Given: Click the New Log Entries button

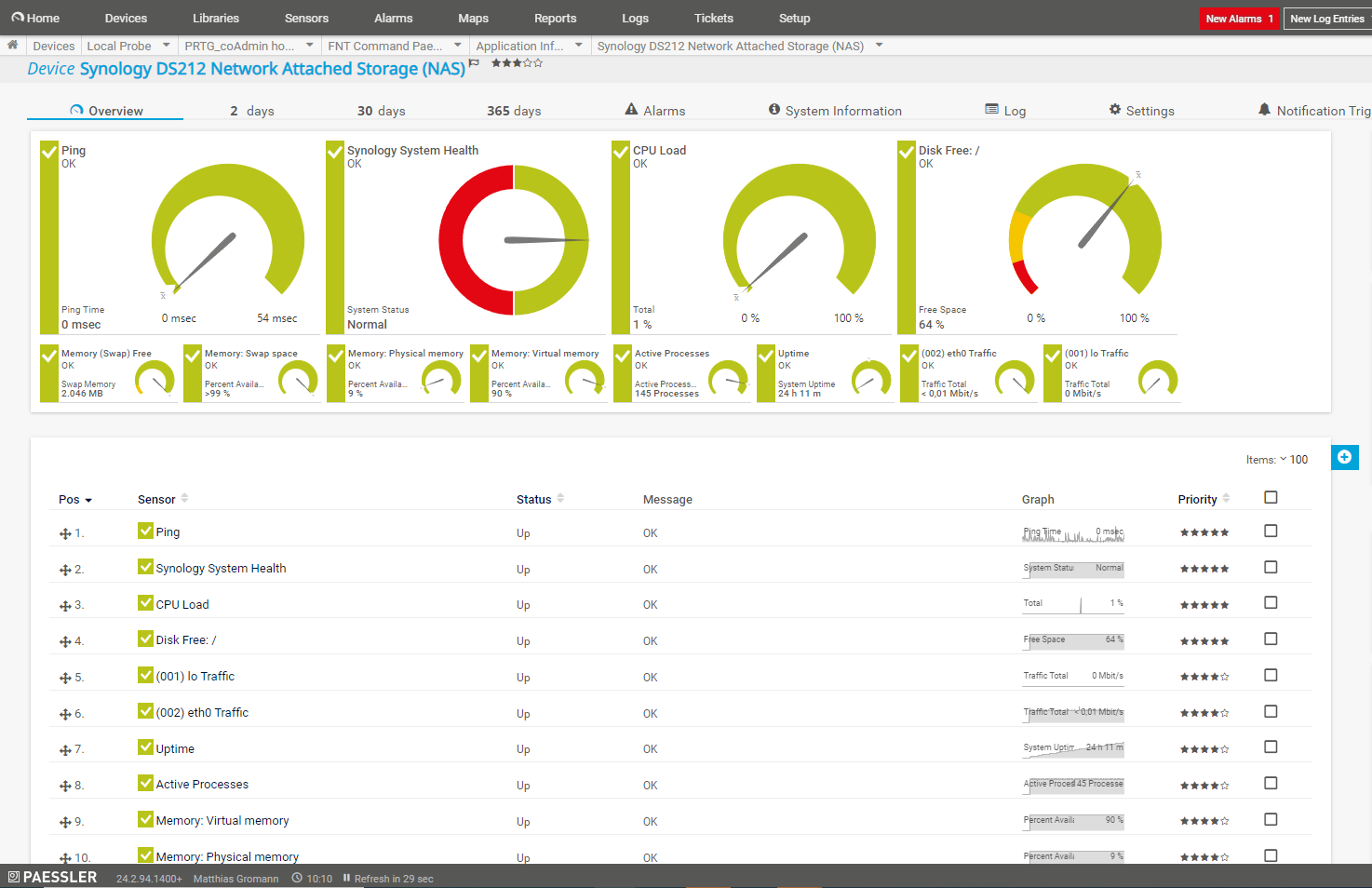Looking at the screenshot, I should coord(1327,19).
